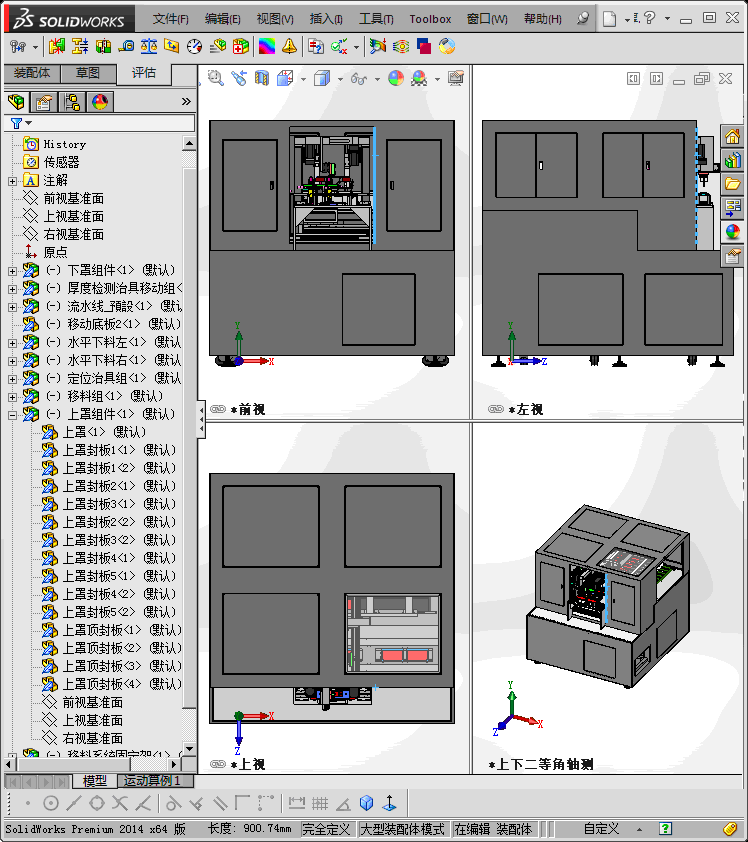Show more manager tabs with » chevron

coord(186,101)
